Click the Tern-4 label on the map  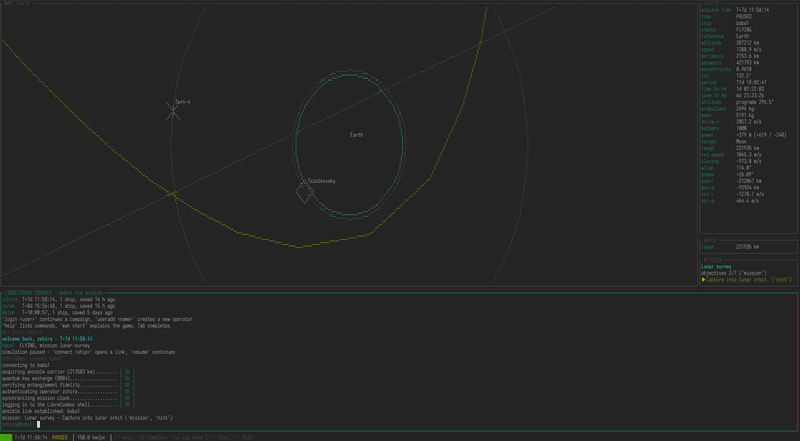tap(183, 102)
